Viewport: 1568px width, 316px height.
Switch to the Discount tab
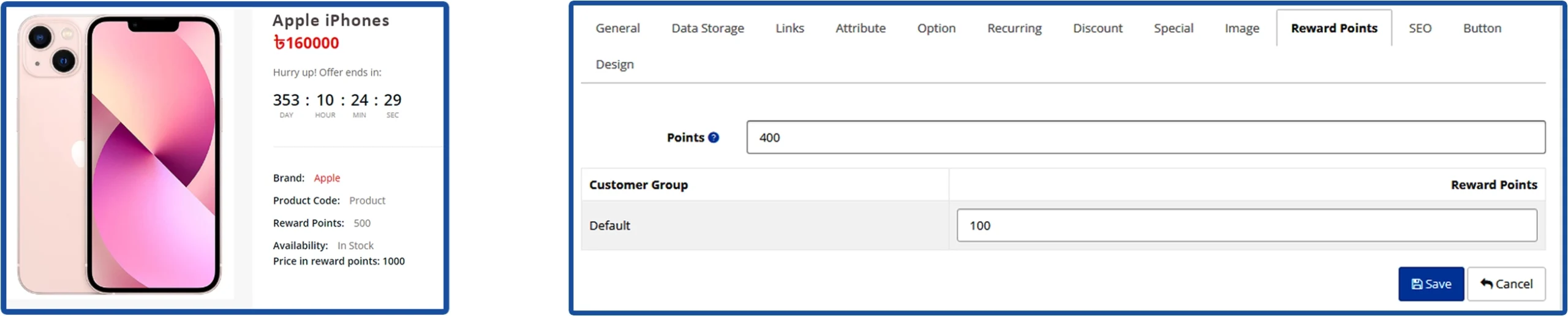[x=1098, y=28]
